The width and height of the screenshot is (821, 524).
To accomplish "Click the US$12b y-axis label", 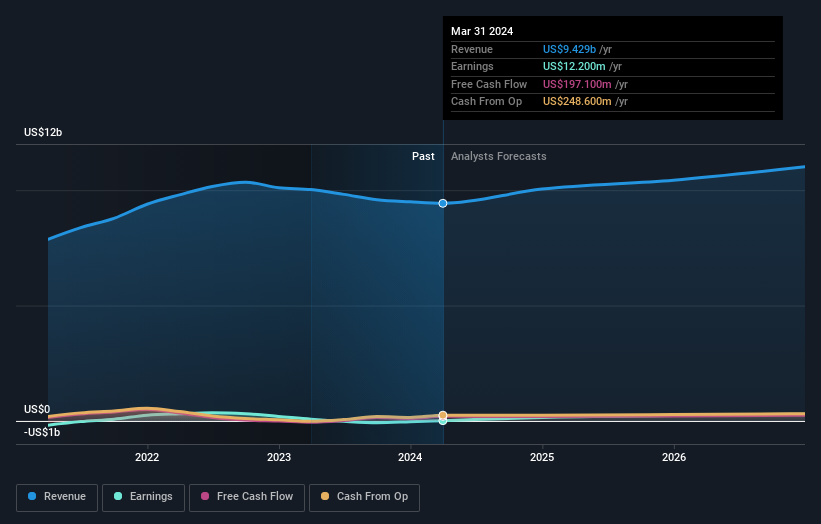I will click(43, 132).
